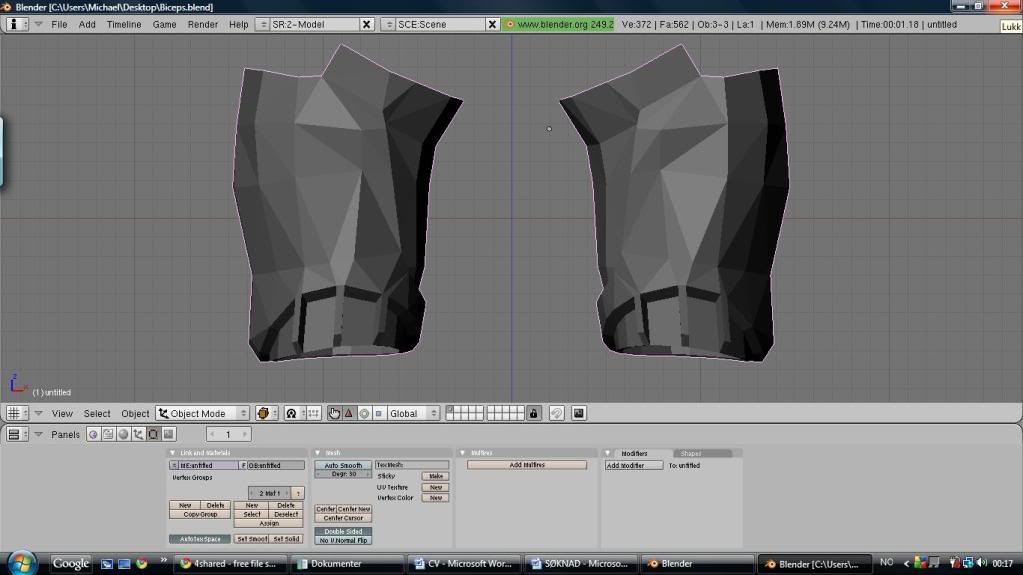Toggle the Auto Smooth button

click(x=343, y=465)
